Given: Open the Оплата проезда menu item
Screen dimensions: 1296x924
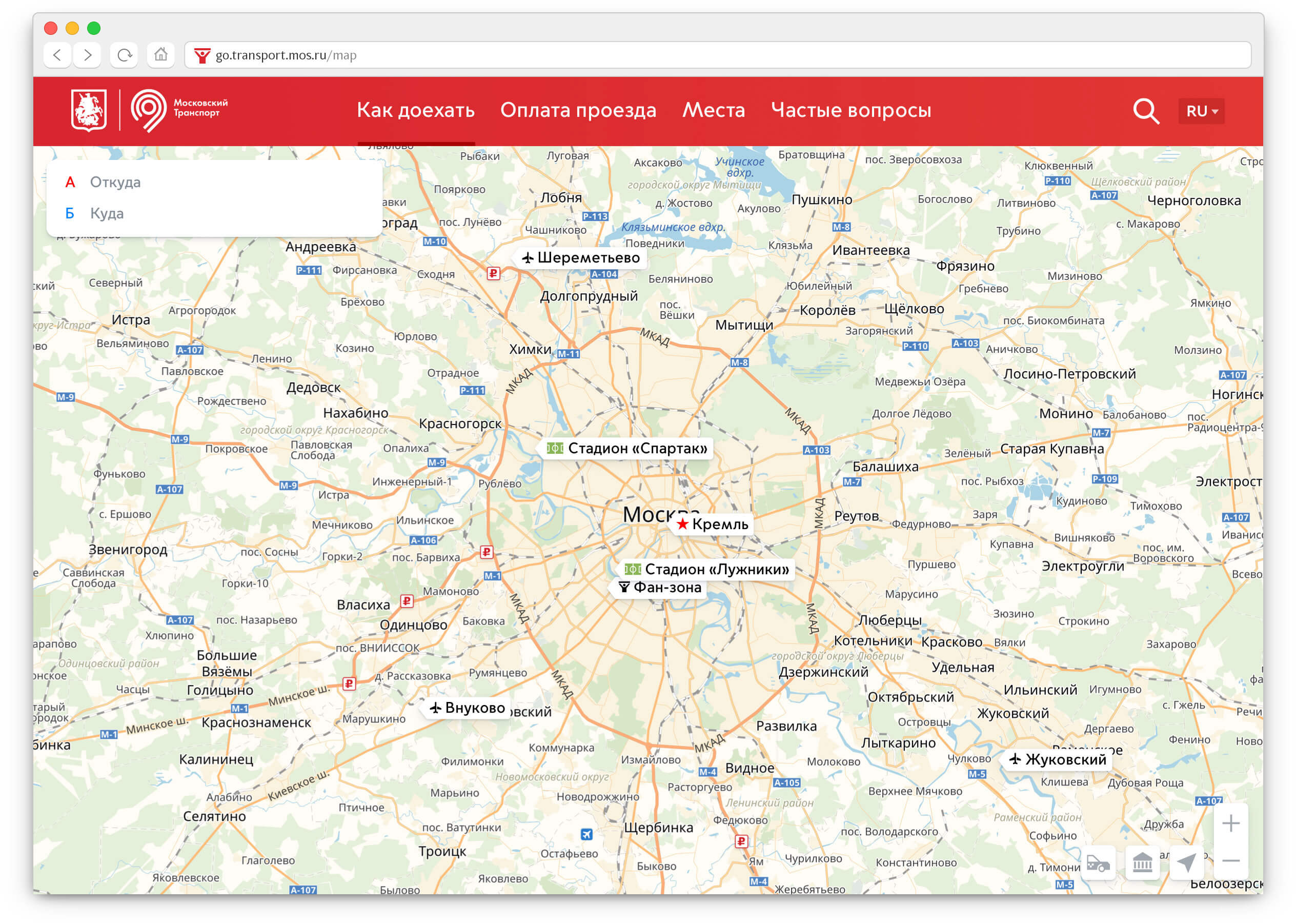Looking at the screenshot, I should [578, 110].
